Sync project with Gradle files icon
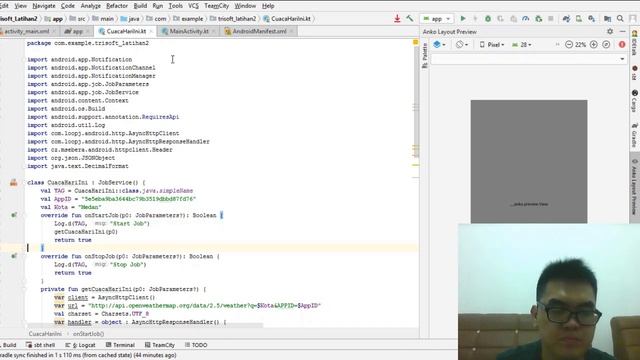Image resolution: width=640 pixels, height=360 pixels. click(x=566, y=18)
